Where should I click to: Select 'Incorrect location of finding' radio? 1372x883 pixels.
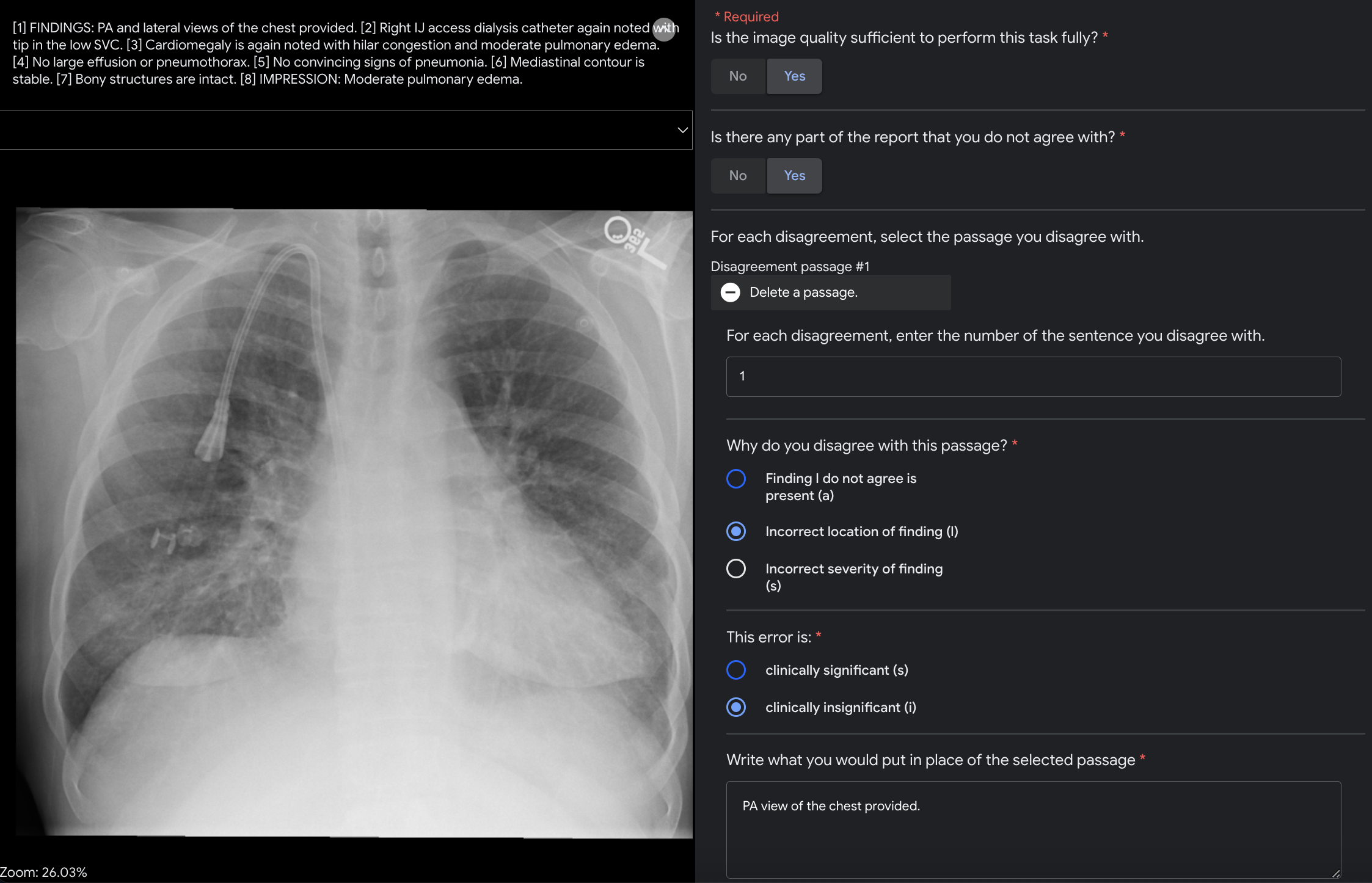(x=736, y=532)
